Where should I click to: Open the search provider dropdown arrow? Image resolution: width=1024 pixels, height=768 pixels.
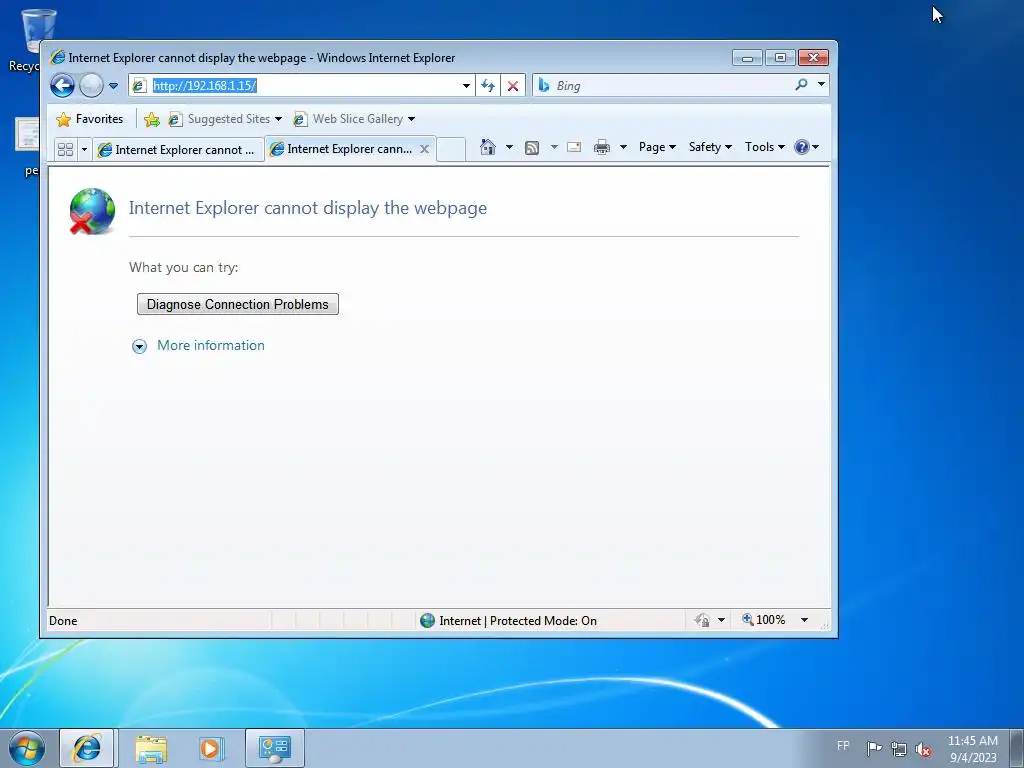tap(821, 85)
